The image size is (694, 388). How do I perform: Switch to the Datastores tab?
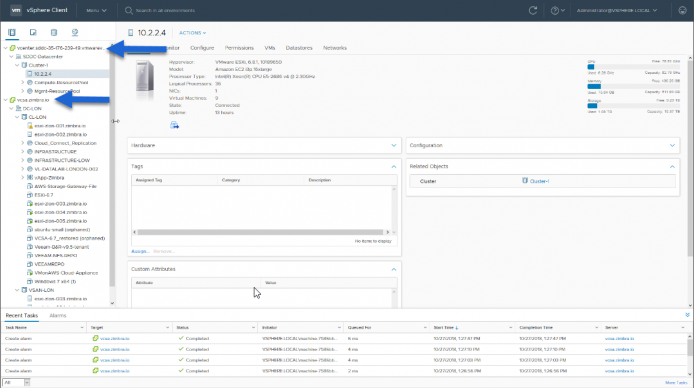click(x=299, y=48)
